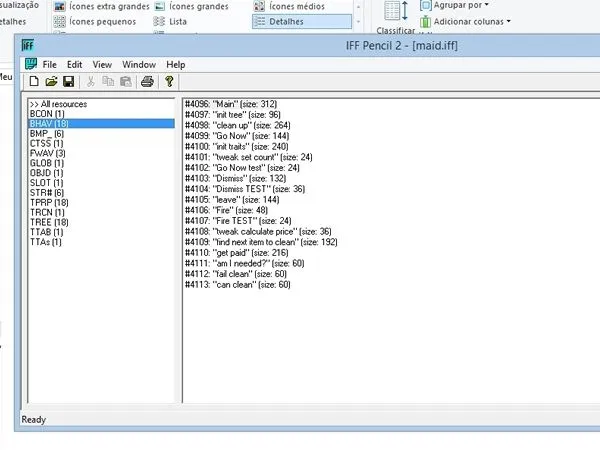
Task: Select the #4100 "init traits" entry
Action: [236, 147]
